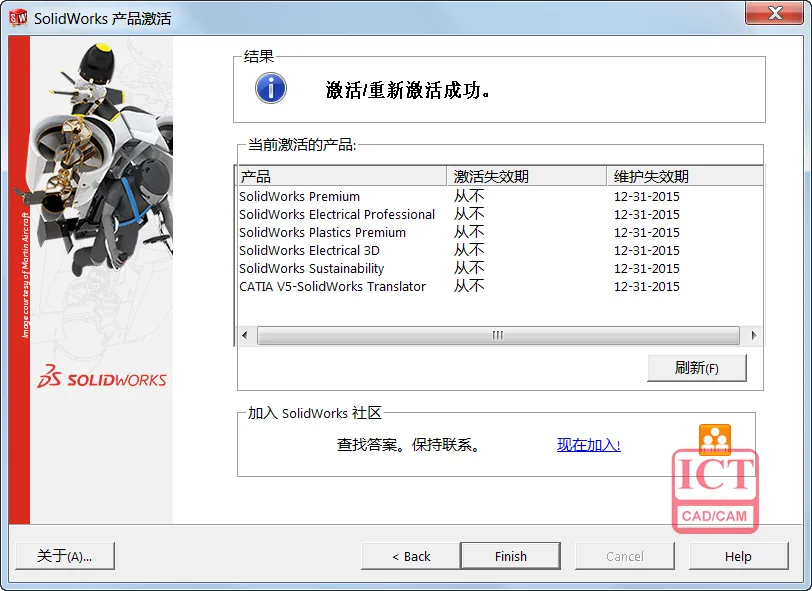Click the SOLIDWORKS logo in sidebar
This screenshot has width=812, height=591.
coord(102,377)
